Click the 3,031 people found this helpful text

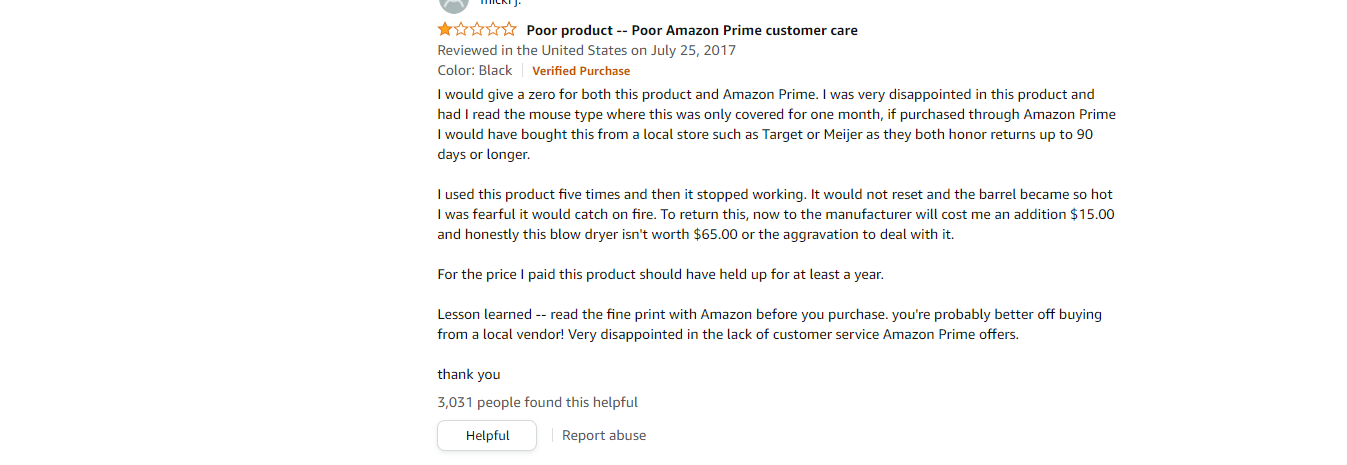click(537, 402)
